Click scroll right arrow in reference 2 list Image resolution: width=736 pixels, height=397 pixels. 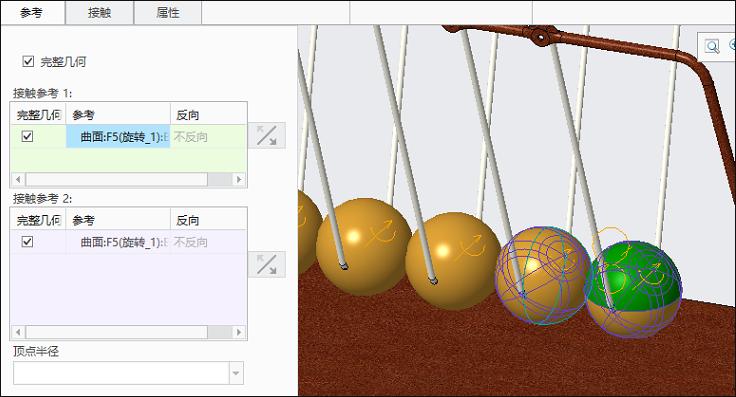point(238,332)
